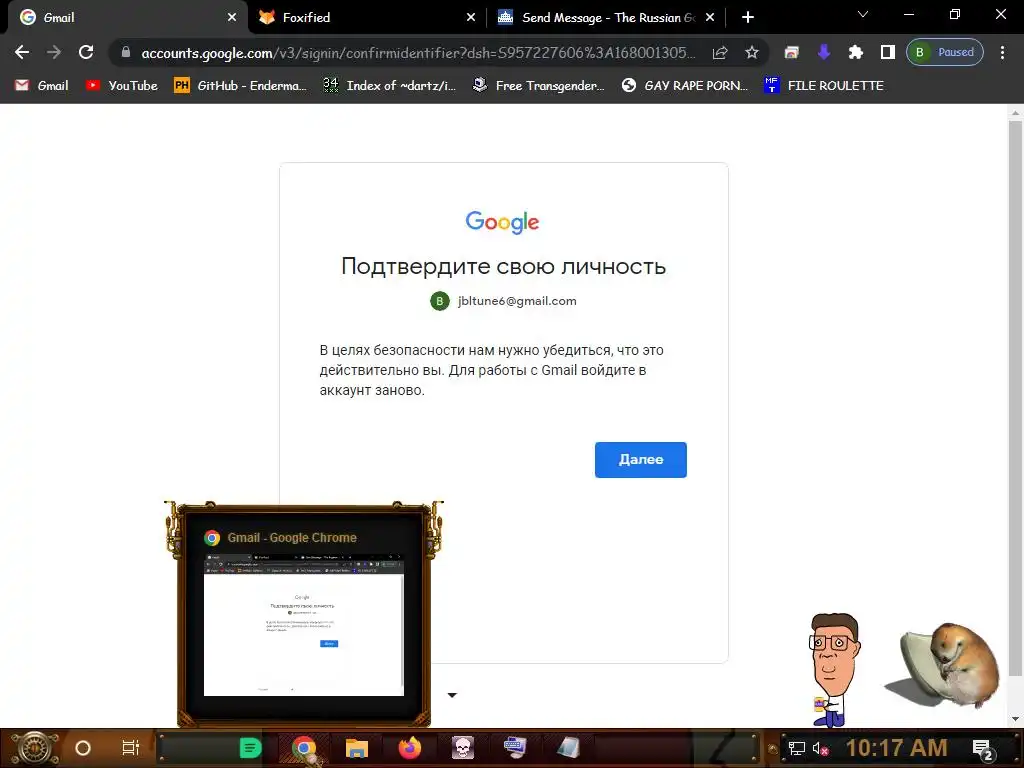This screenshot has height=768, width=1024.
Task: Click the vertical page scrollbar
Action: pyautogui.click(x=1015, y=398)
